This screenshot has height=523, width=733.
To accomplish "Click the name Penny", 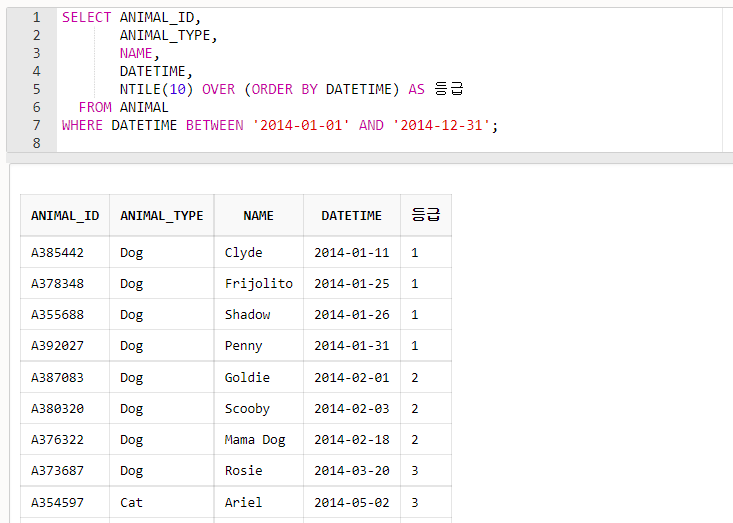I will (244, 346).
